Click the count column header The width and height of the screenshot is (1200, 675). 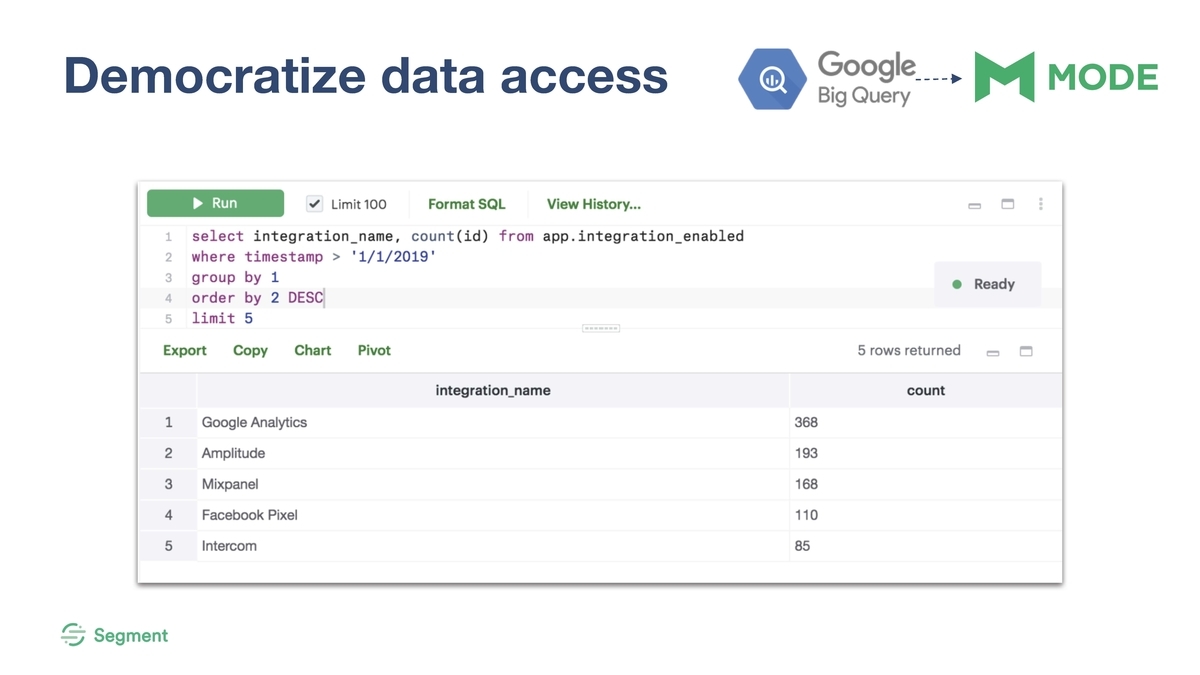[x=926, y=390]
